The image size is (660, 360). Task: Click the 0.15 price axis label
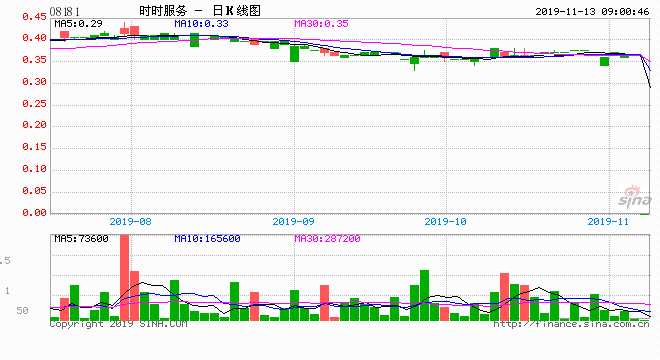click(34, 147)
